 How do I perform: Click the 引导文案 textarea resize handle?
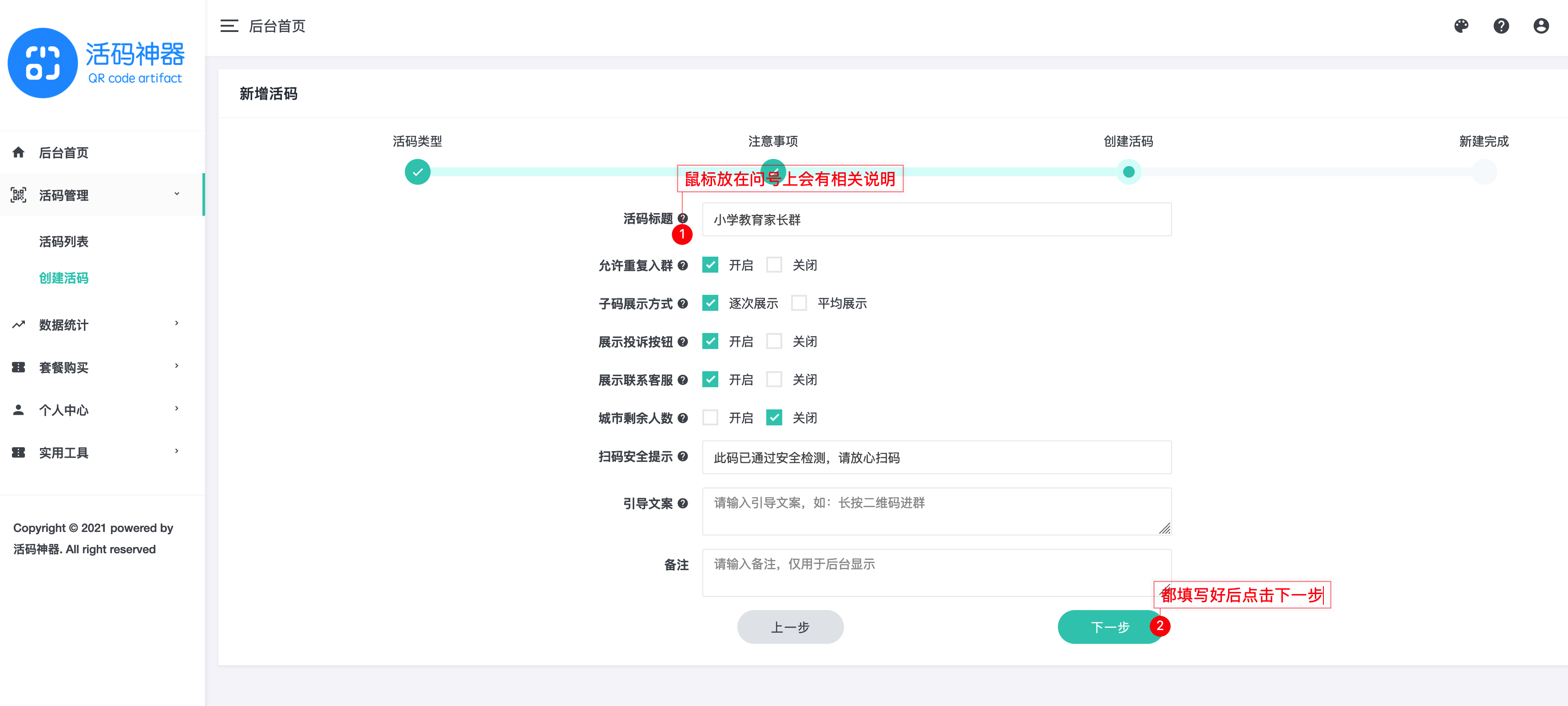1164,528
